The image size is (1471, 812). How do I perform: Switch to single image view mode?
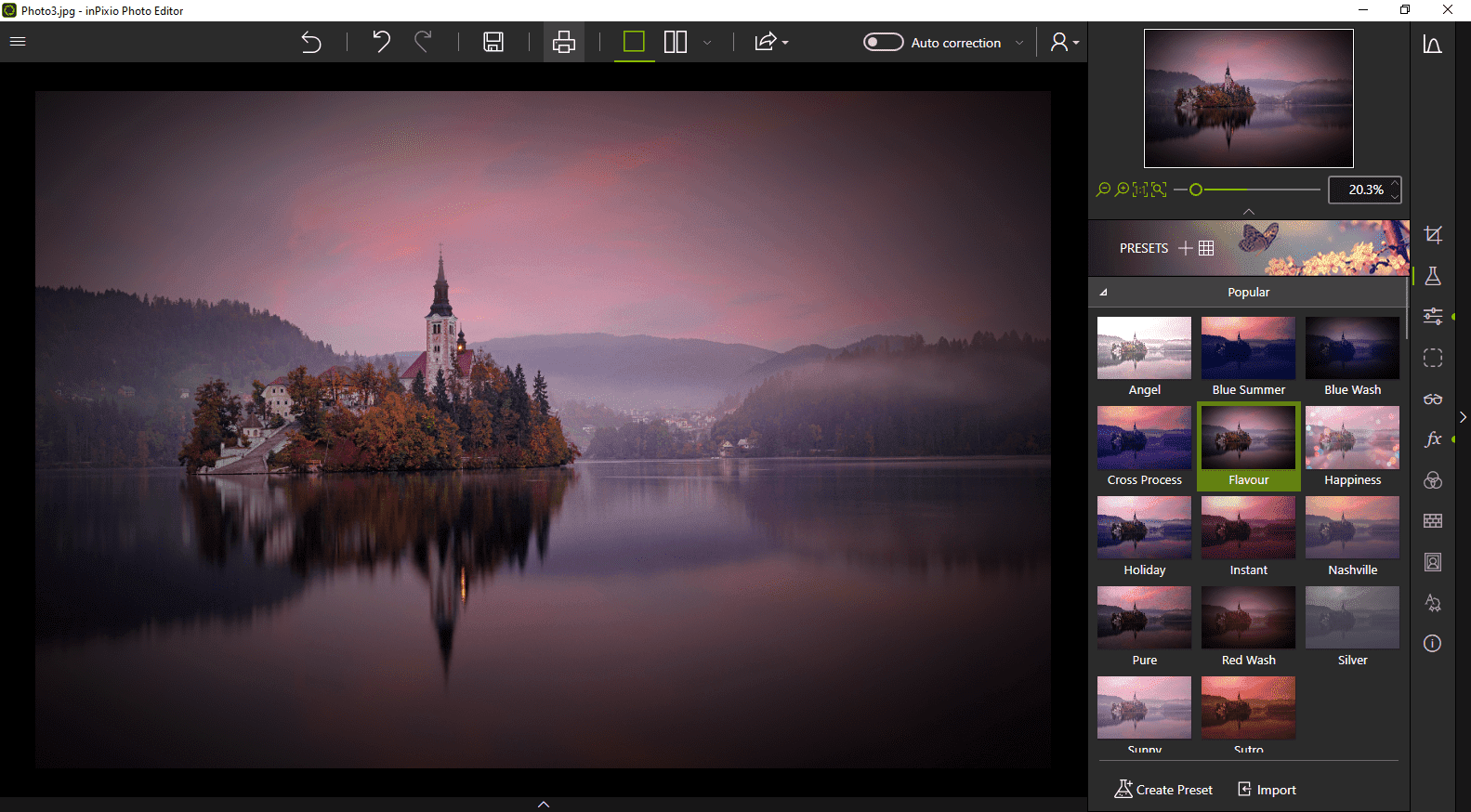click(634, 42)
